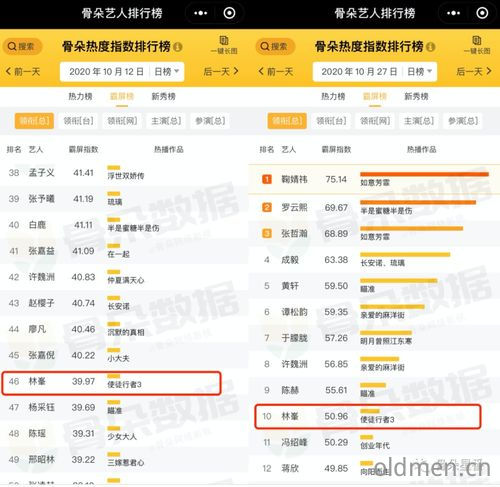Click the search magnifier in October 12 panel
Image resolution: width=500 pixels, height=487 pixels.
(x=12, y=46)
